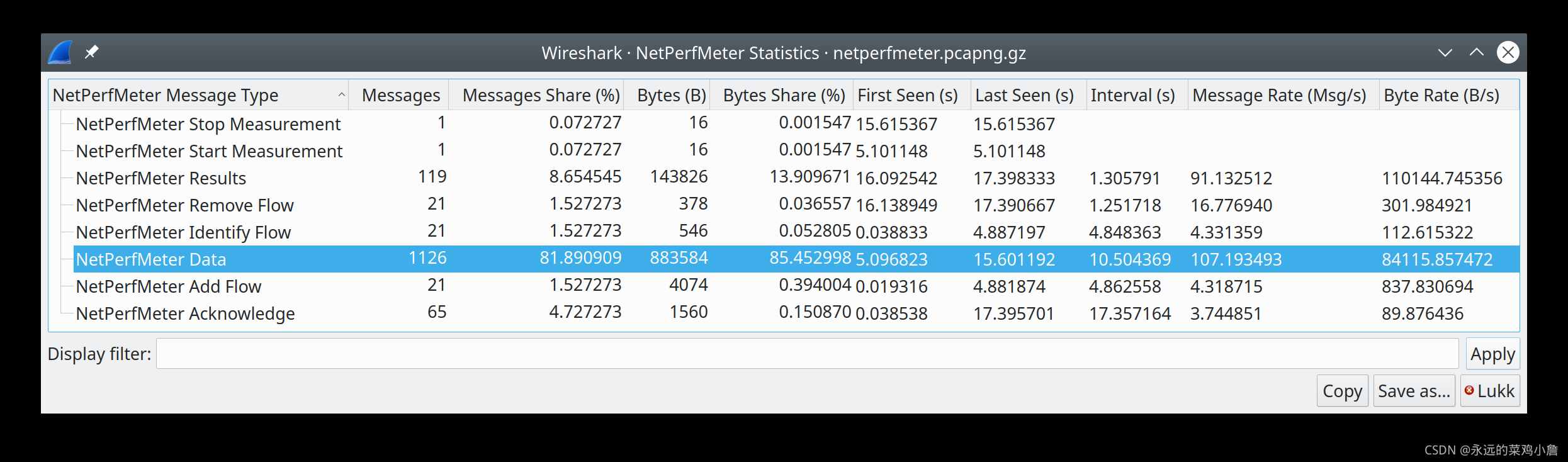Sort by Interval (s) column header

point(1137,95)
